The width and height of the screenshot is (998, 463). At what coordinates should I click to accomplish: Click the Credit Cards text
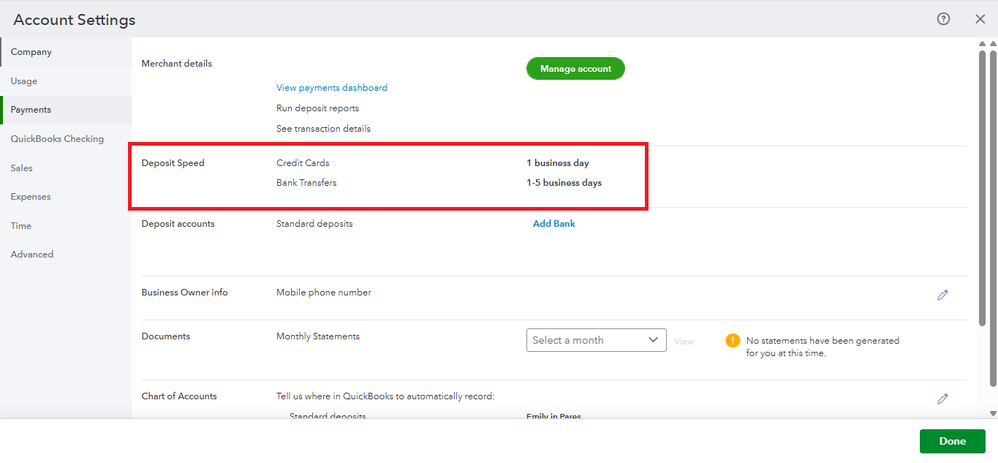[x=303, y=163]
